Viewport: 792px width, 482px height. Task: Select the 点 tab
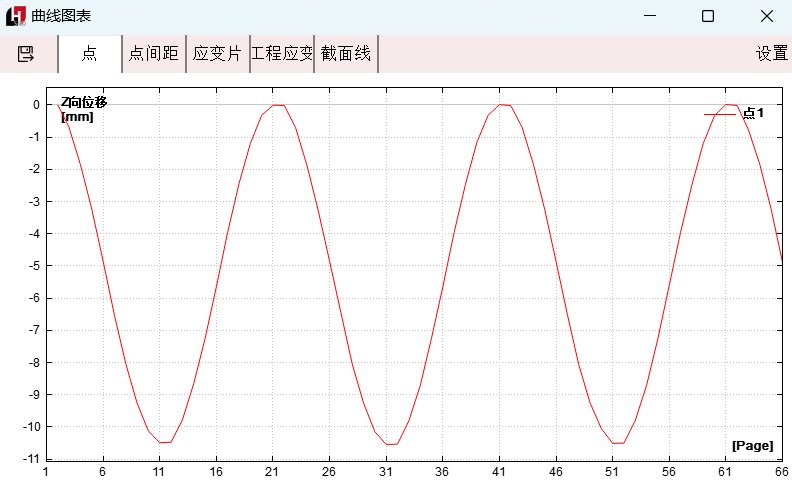coord(89,54)
